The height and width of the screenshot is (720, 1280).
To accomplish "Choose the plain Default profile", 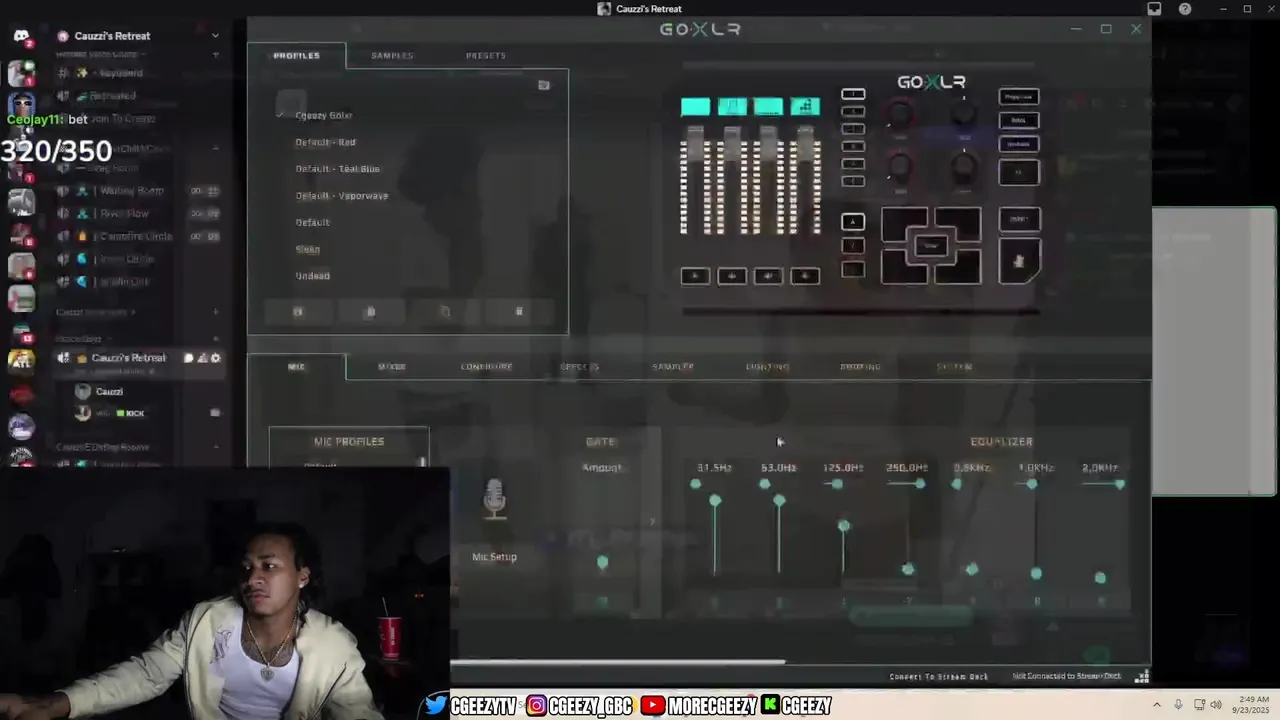I will (312, 222).
